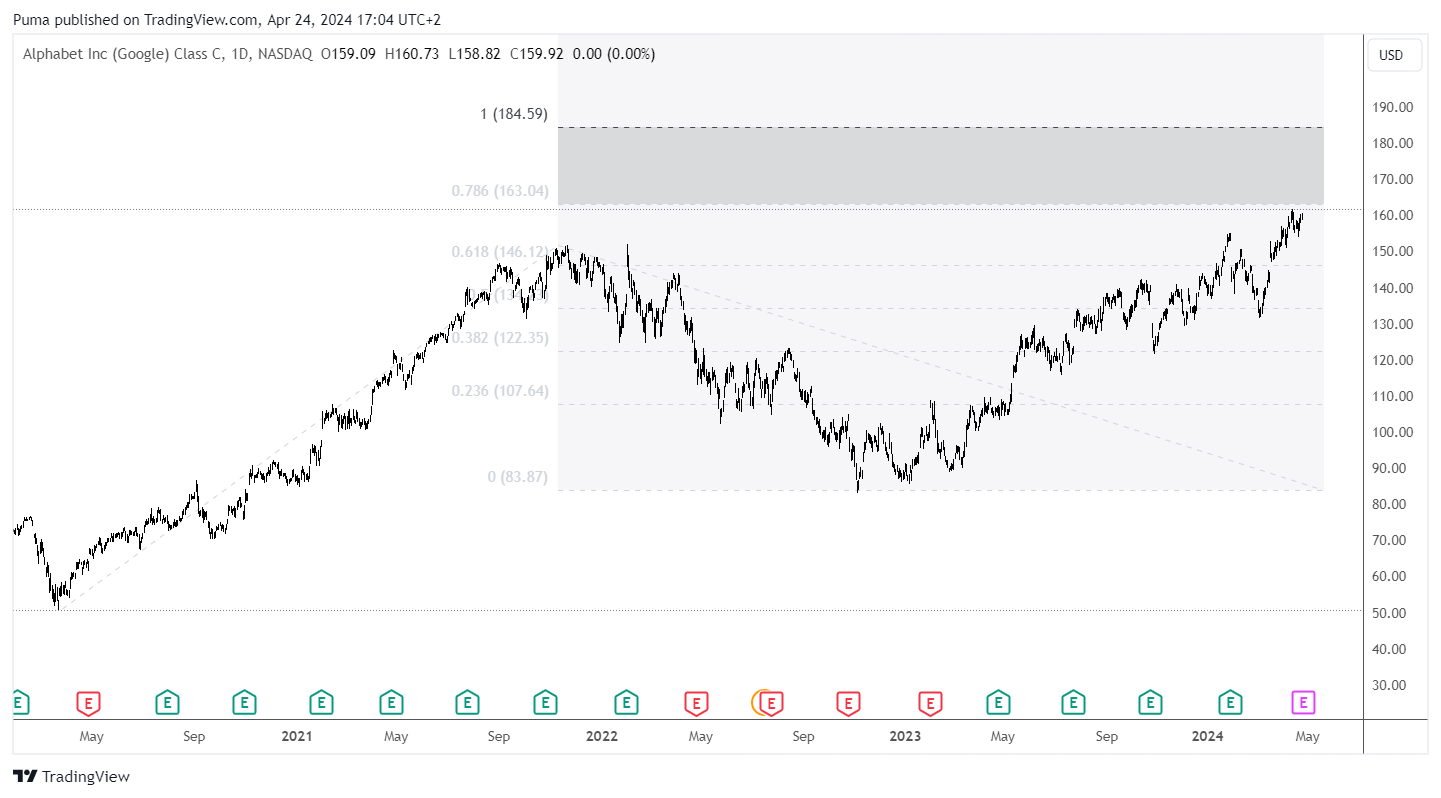This screenshot has width=1441, height=798.
Task: Click the TradingView logo at bottom left
Action: [72, 776]
